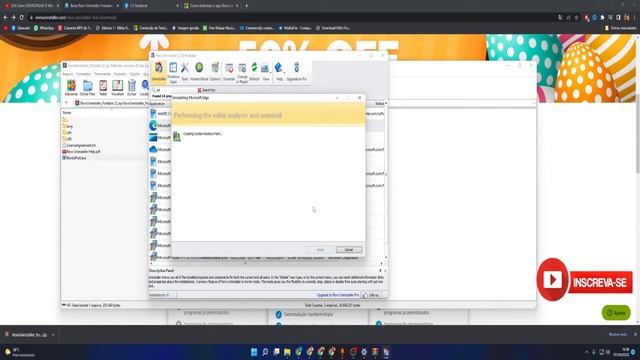Click the Nome column header in WinRAR

[67, 113]
